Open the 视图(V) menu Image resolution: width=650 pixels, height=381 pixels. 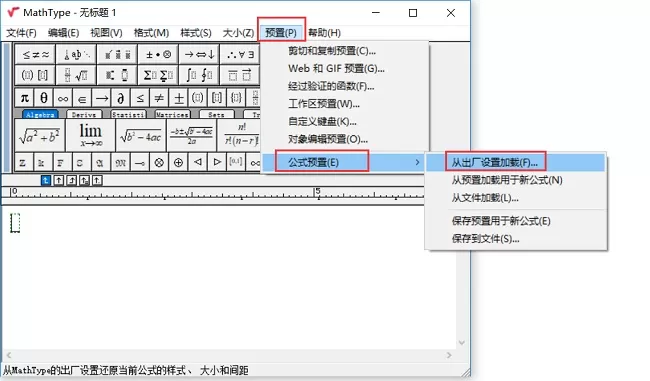pyautogui.click(x=107, y=33)
